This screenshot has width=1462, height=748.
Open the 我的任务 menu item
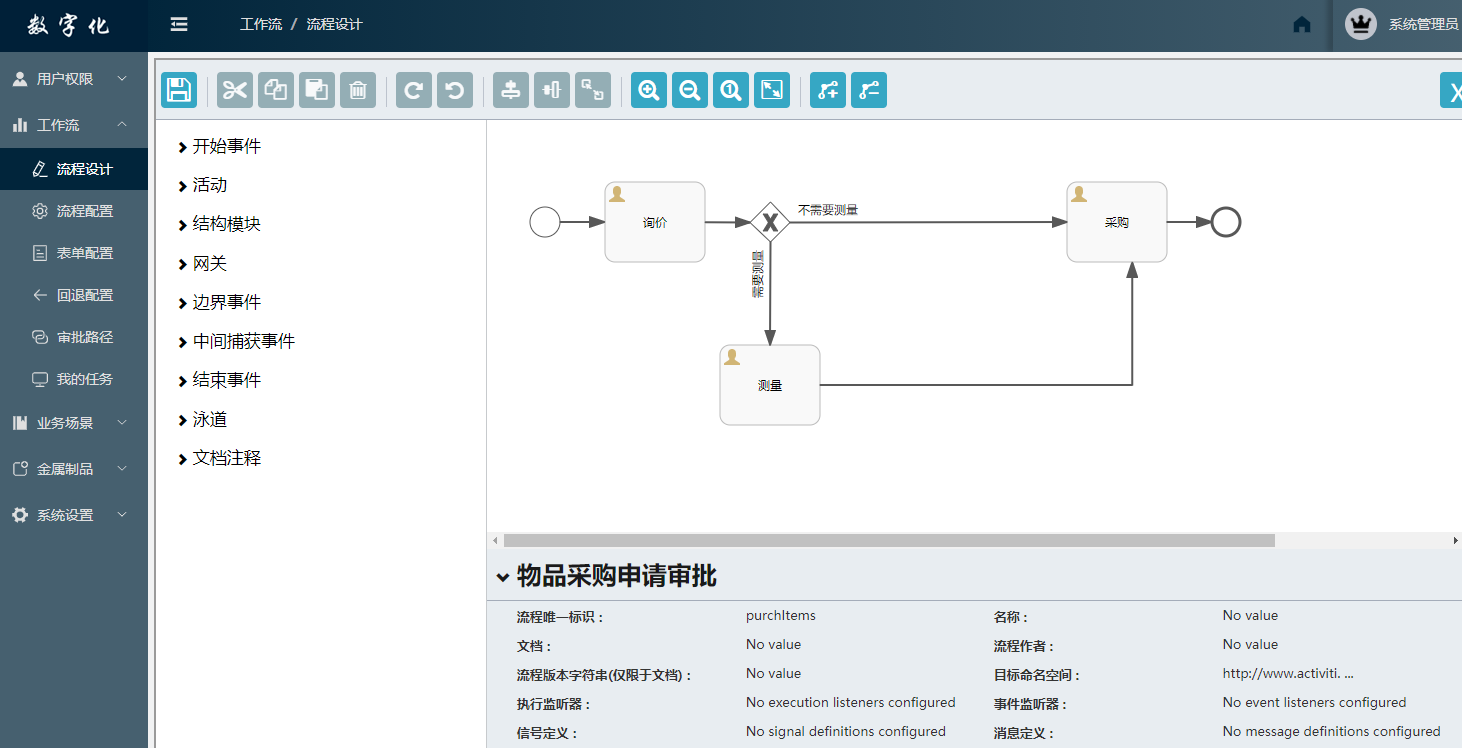tap(84, 379)
